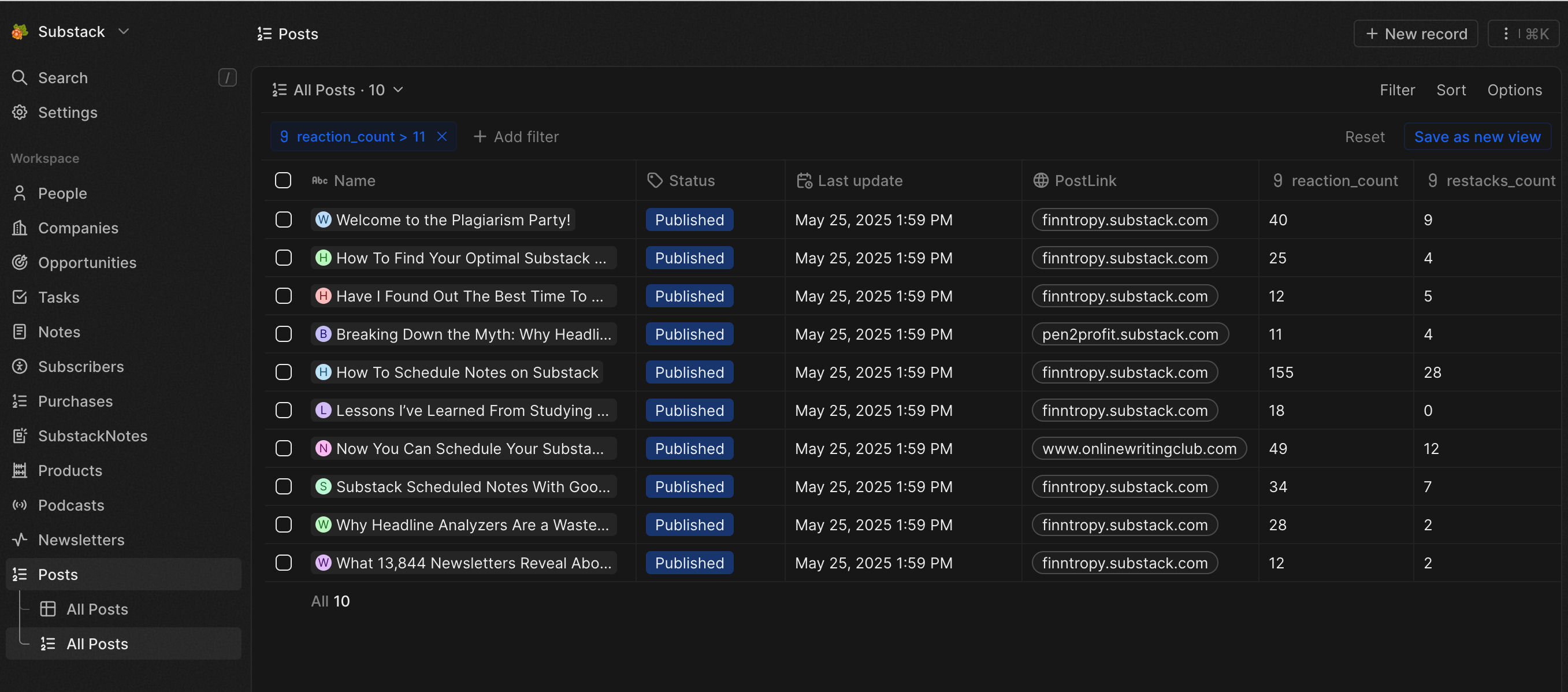
Task: Click the Products icon in sidebar
Action: point(20,471)
